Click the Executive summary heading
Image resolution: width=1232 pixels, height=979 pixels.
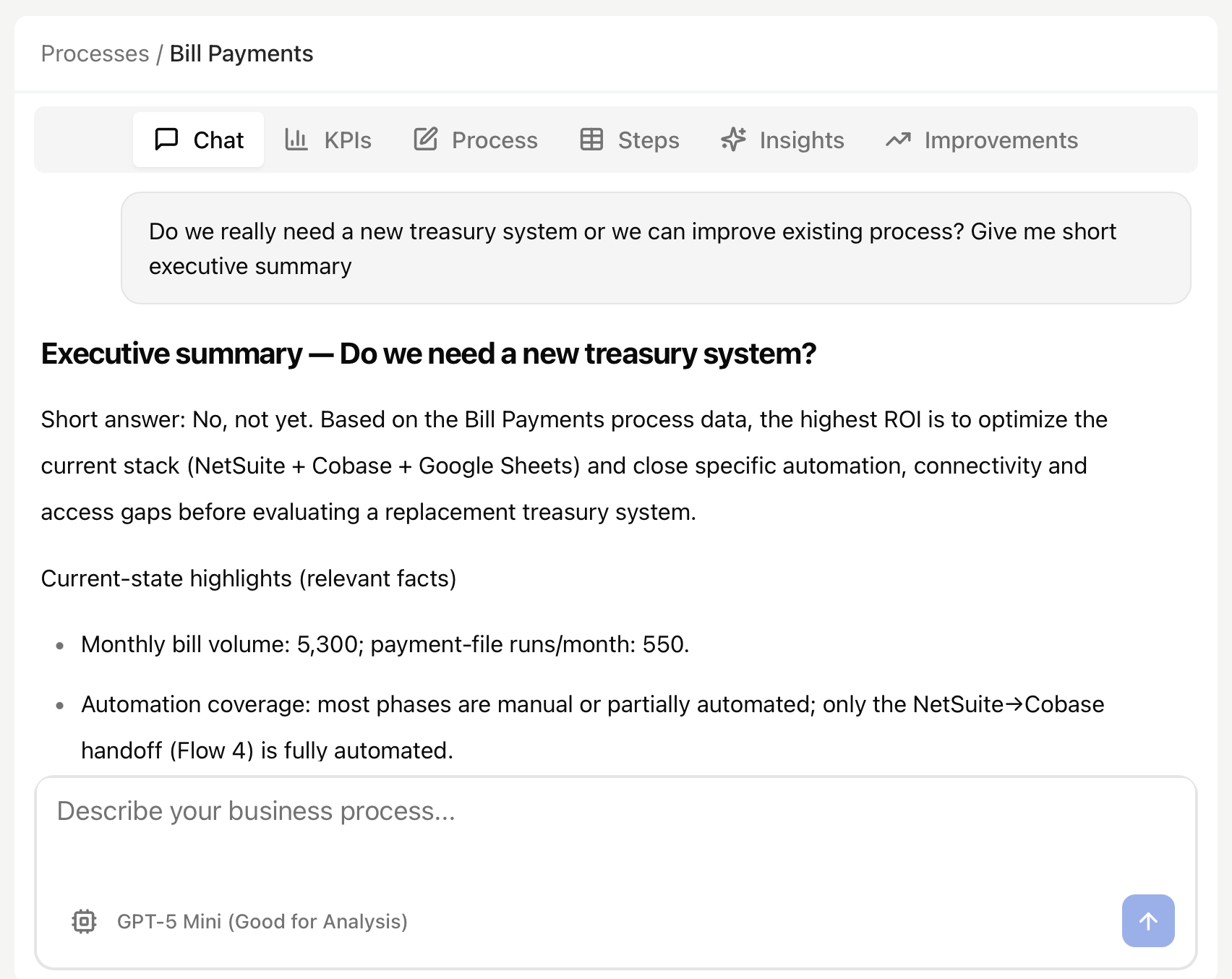428,354
